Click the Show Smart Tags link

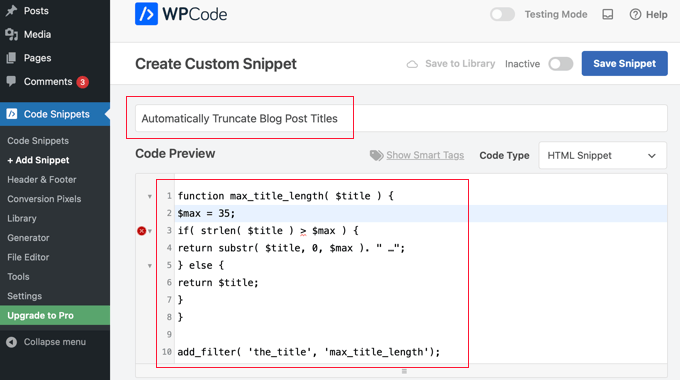click(425, 155)
